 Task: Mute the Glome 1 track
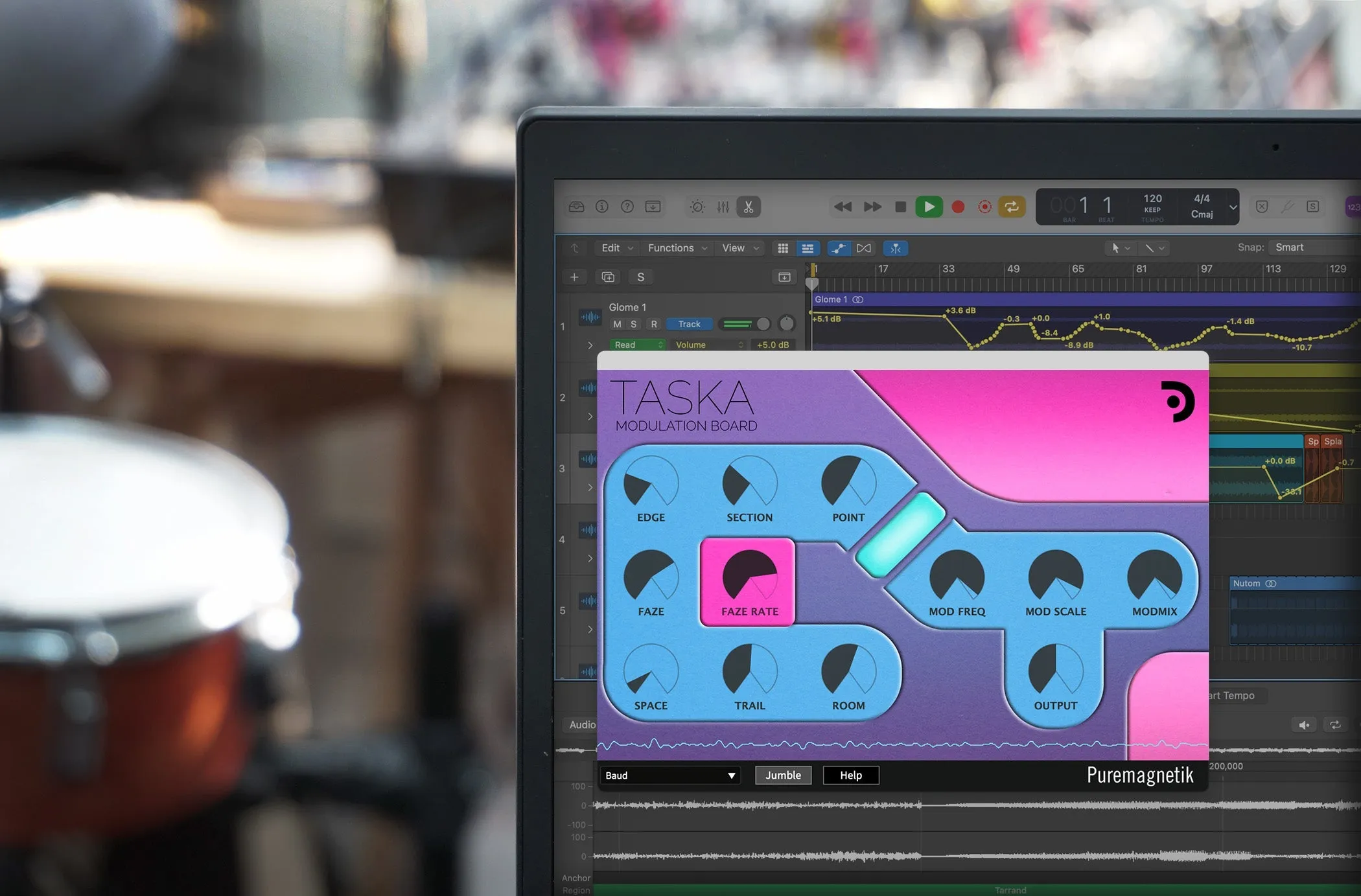click(617, 324)
